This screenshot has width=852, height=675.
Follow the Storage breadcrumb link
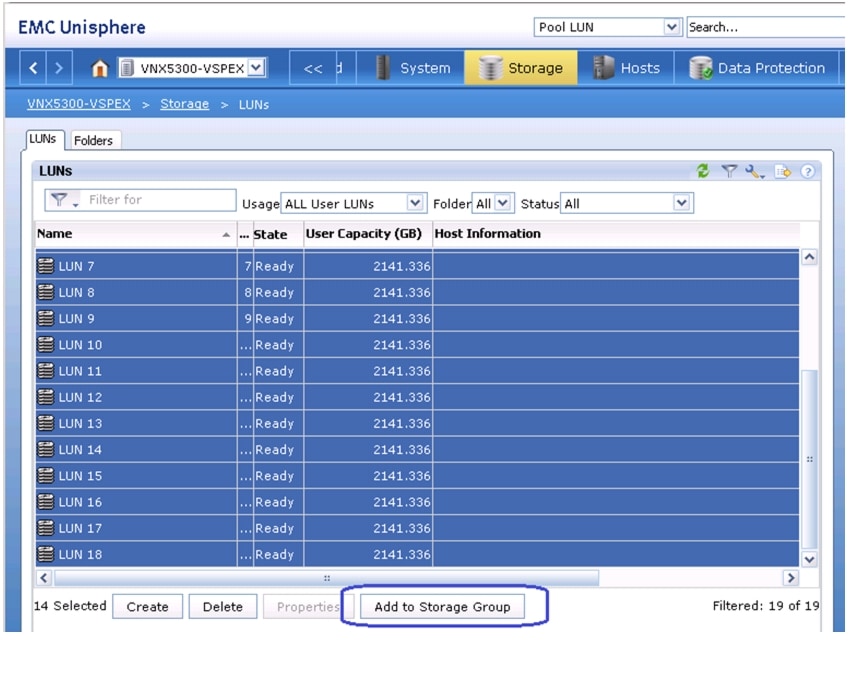coord(184,104)
